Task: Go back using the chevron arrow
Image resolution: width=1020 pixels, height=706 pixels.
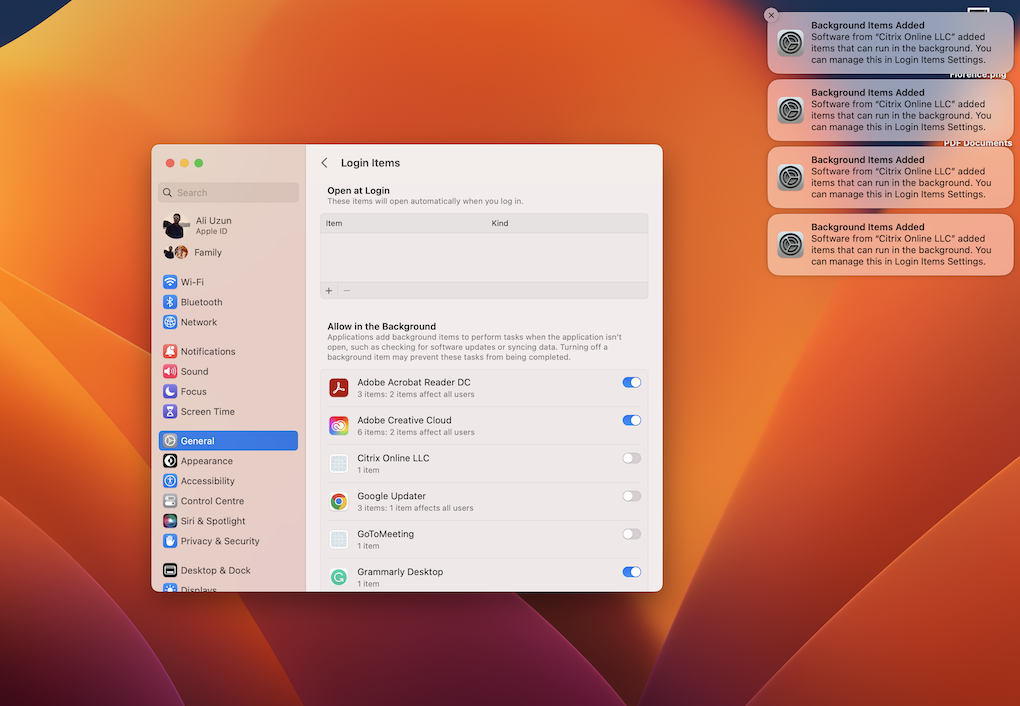Action: 323,161
